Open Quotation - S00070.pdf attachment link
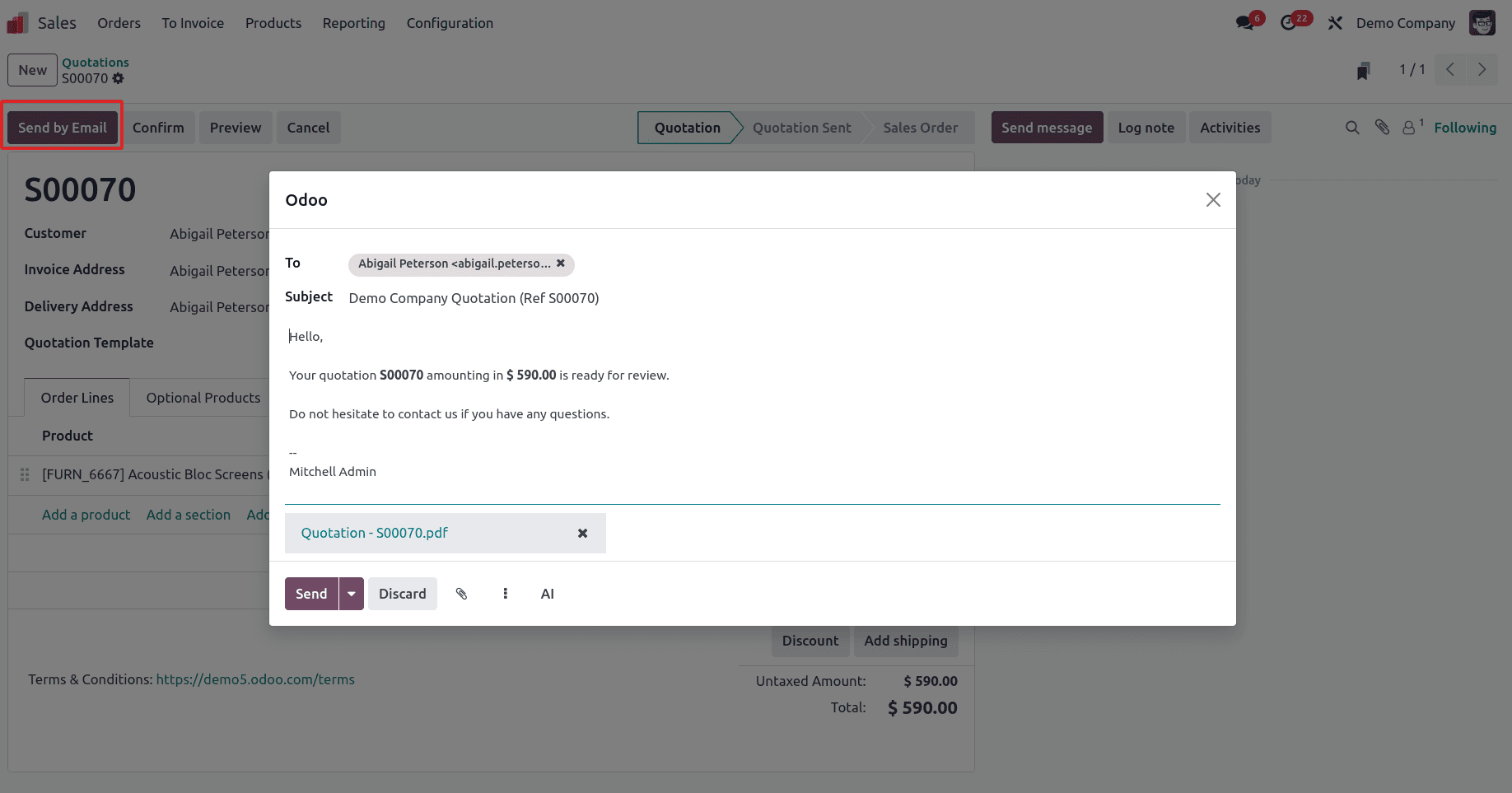The width and height of the screenshot is (1512, 793). [375, 534]
